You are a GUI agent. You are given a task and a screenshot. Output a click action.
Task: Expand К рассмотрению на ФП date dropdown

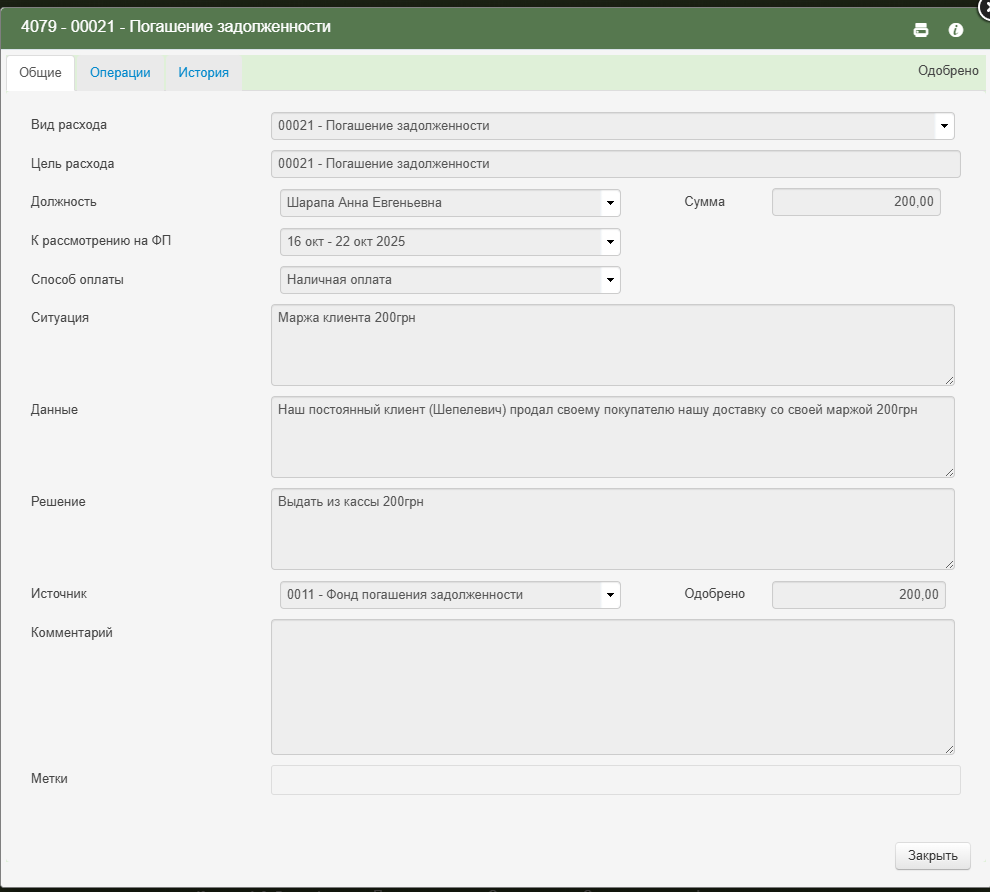tap(609, 242)
